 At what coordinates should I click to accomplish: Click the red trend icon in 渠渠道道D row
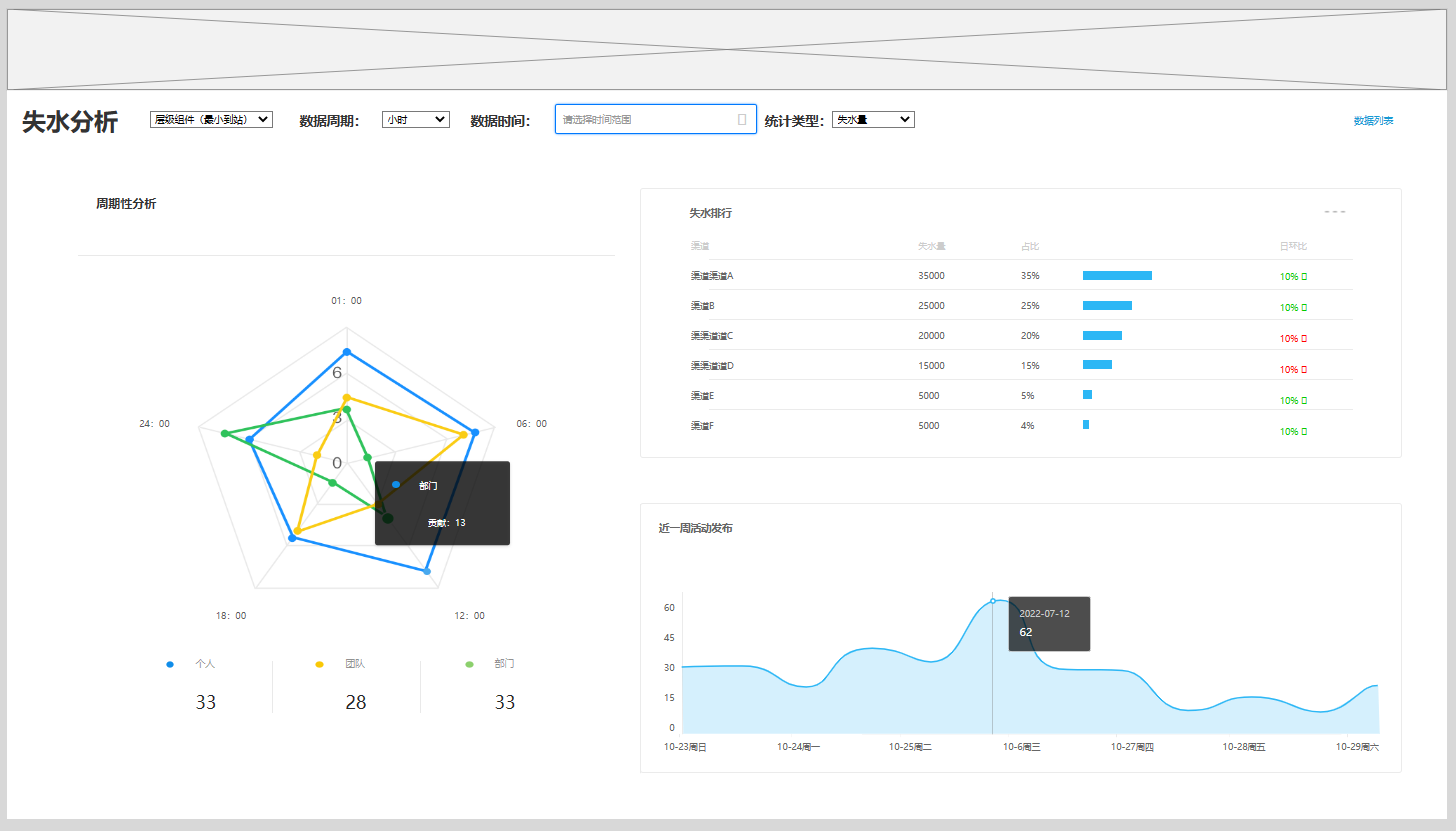coord(1304,370)
